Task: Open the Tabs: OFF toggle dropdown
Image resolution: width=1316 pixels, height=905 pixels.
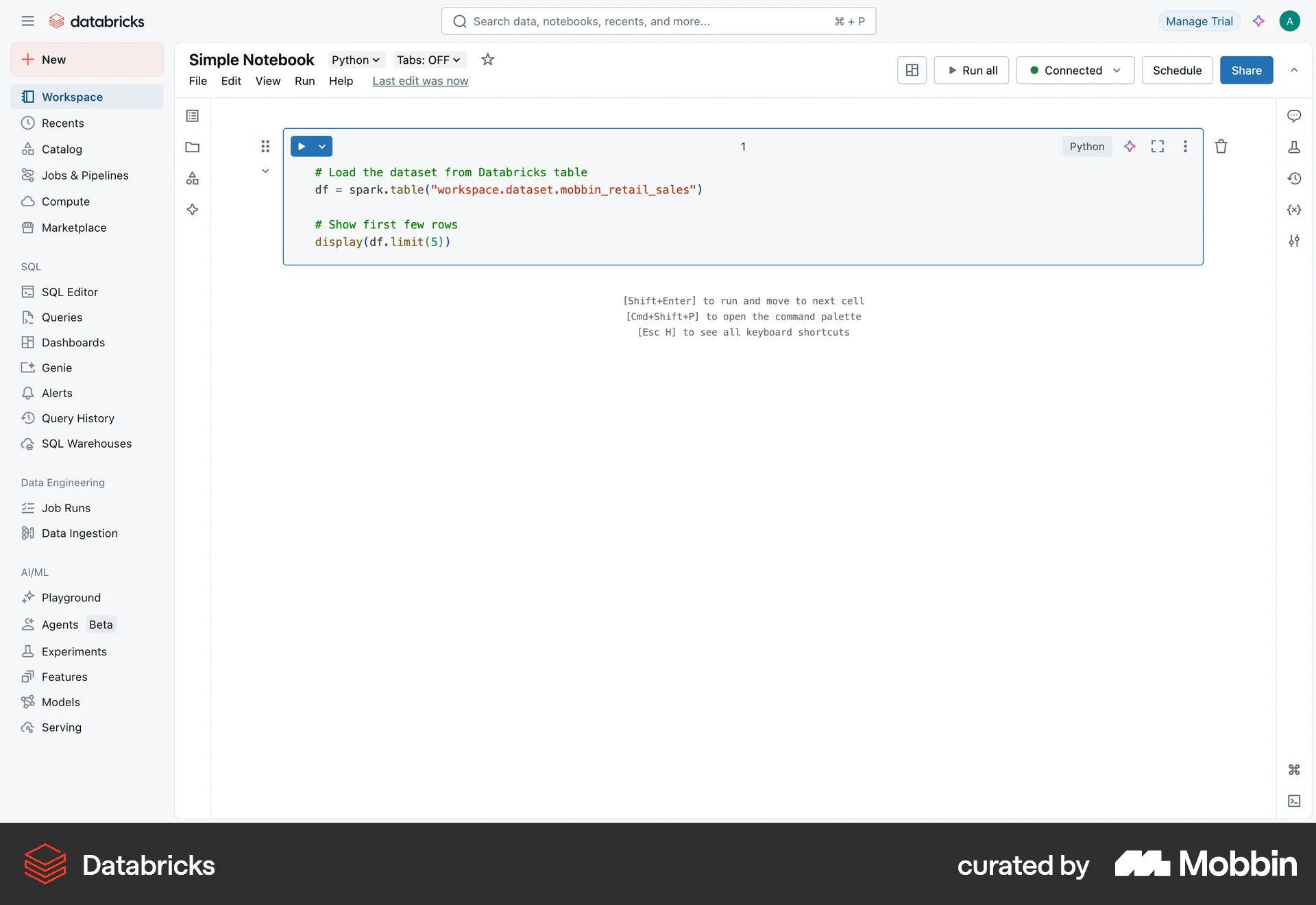Action: [x=428, y=60]
